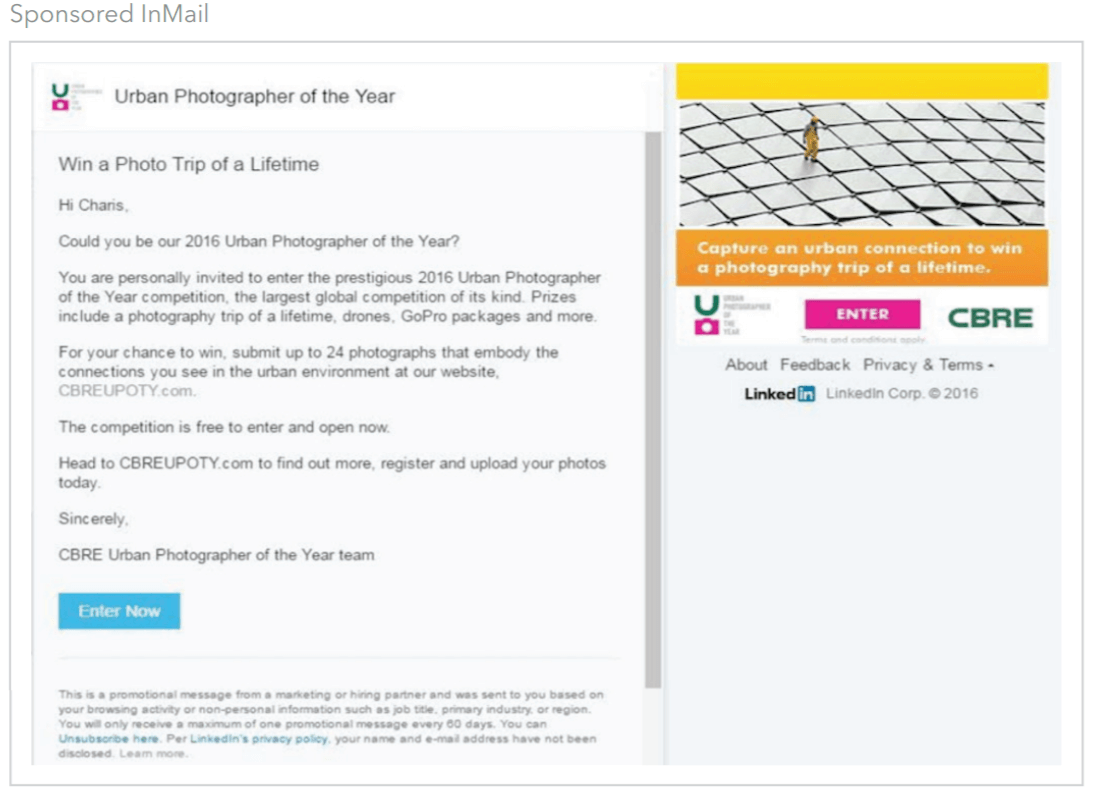Open the rooftop worker photo in the ad
Viewport: 1101px width, 795px height.
click(862, 164)
